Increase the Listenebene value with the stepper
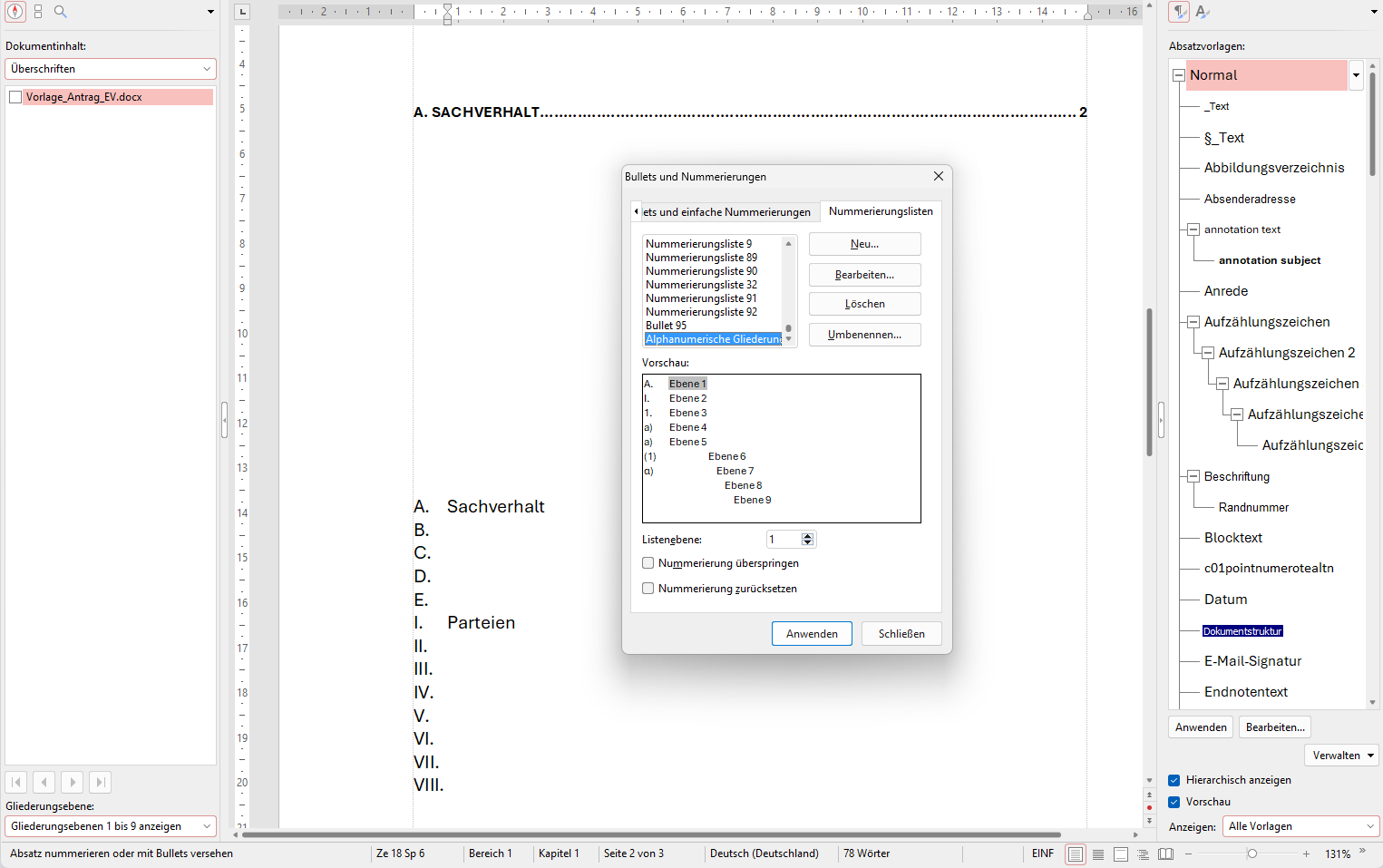This screenshot has height=868, width=1383. coord(808,535)
